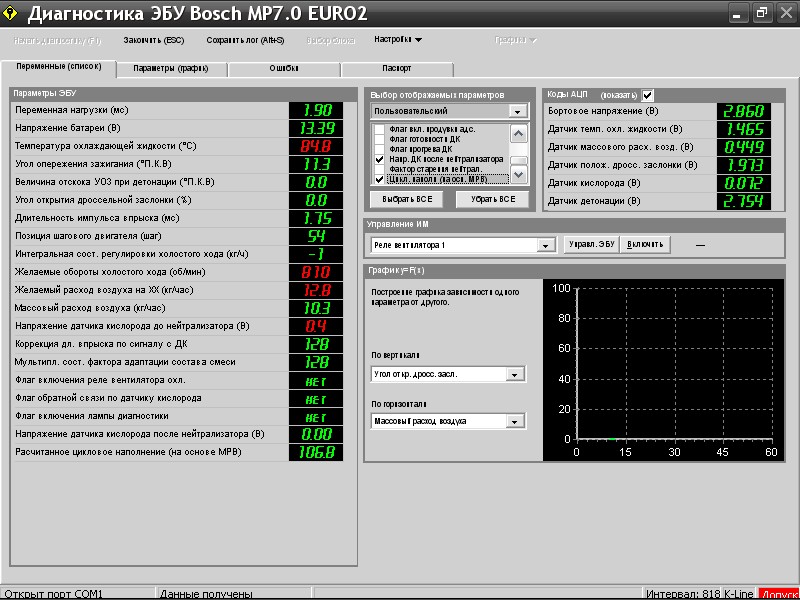Screen dimensions: 800x600
Task: Click Закончить (ESC) to stop diagnostics
Action: coord(154,40)
